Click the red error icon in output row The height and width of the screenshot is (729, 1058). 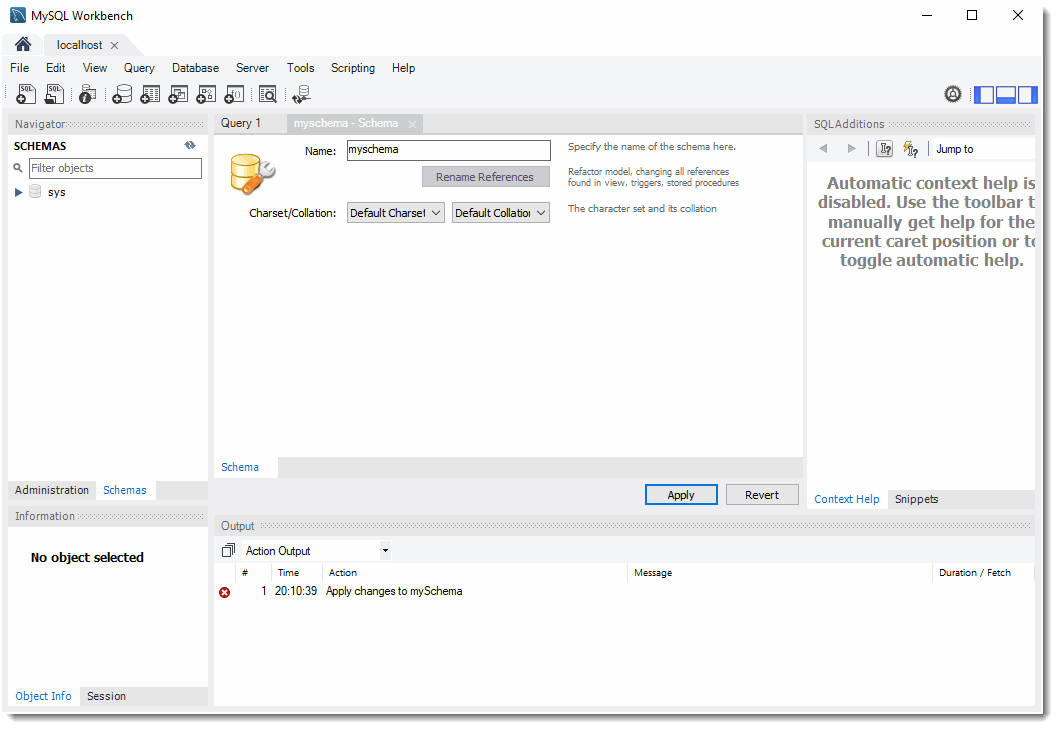coord(225,592)
